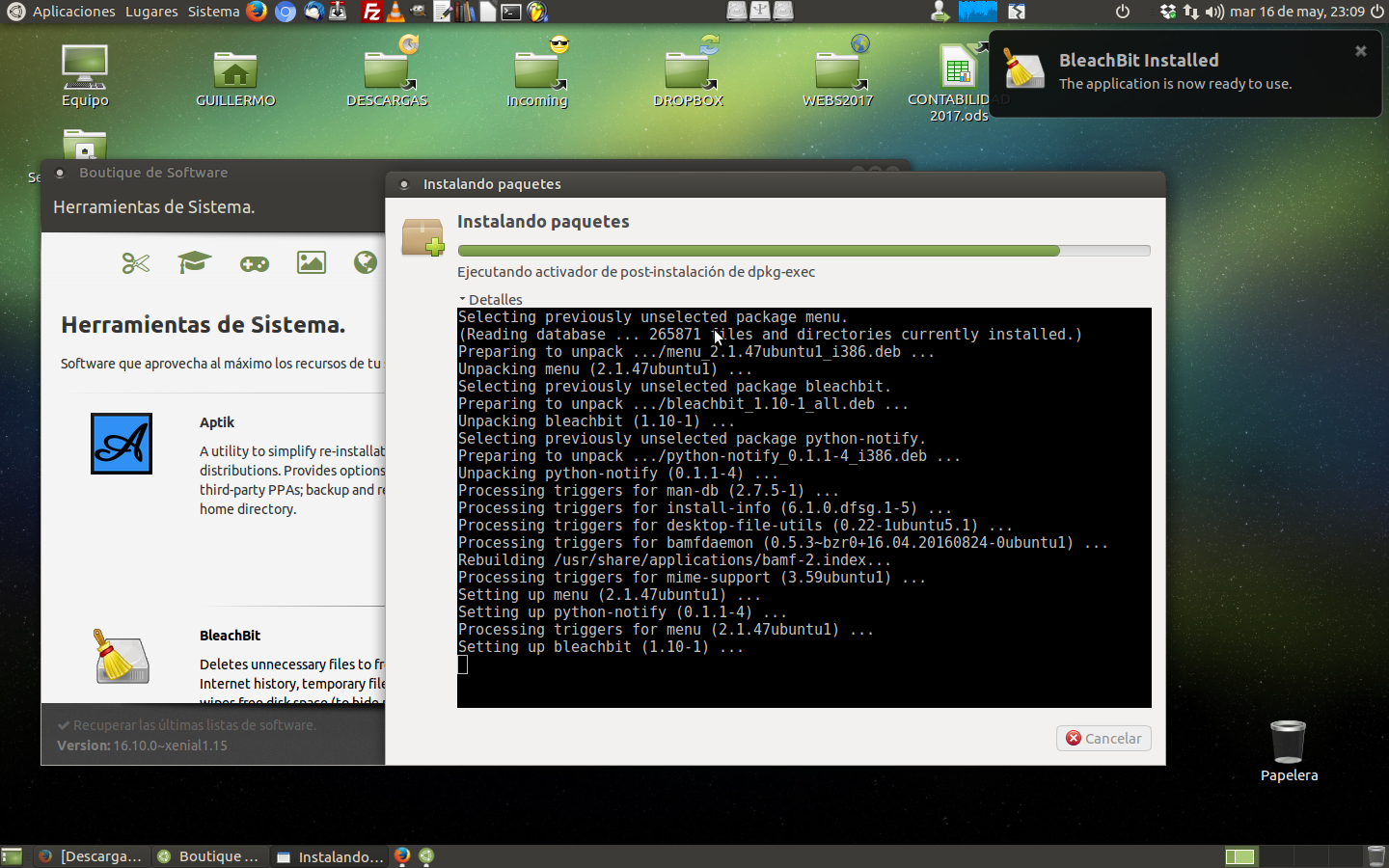Screen dimensions: 1389x868
Task: Open the terminal launcher in the panel
Action: pyautogui.click(x=511, y=12)
